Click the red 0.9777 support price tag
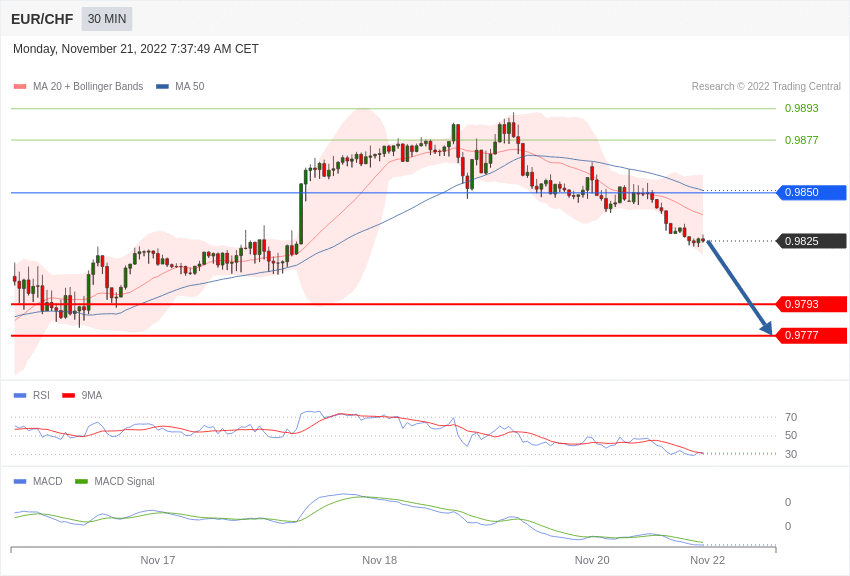 812,335
